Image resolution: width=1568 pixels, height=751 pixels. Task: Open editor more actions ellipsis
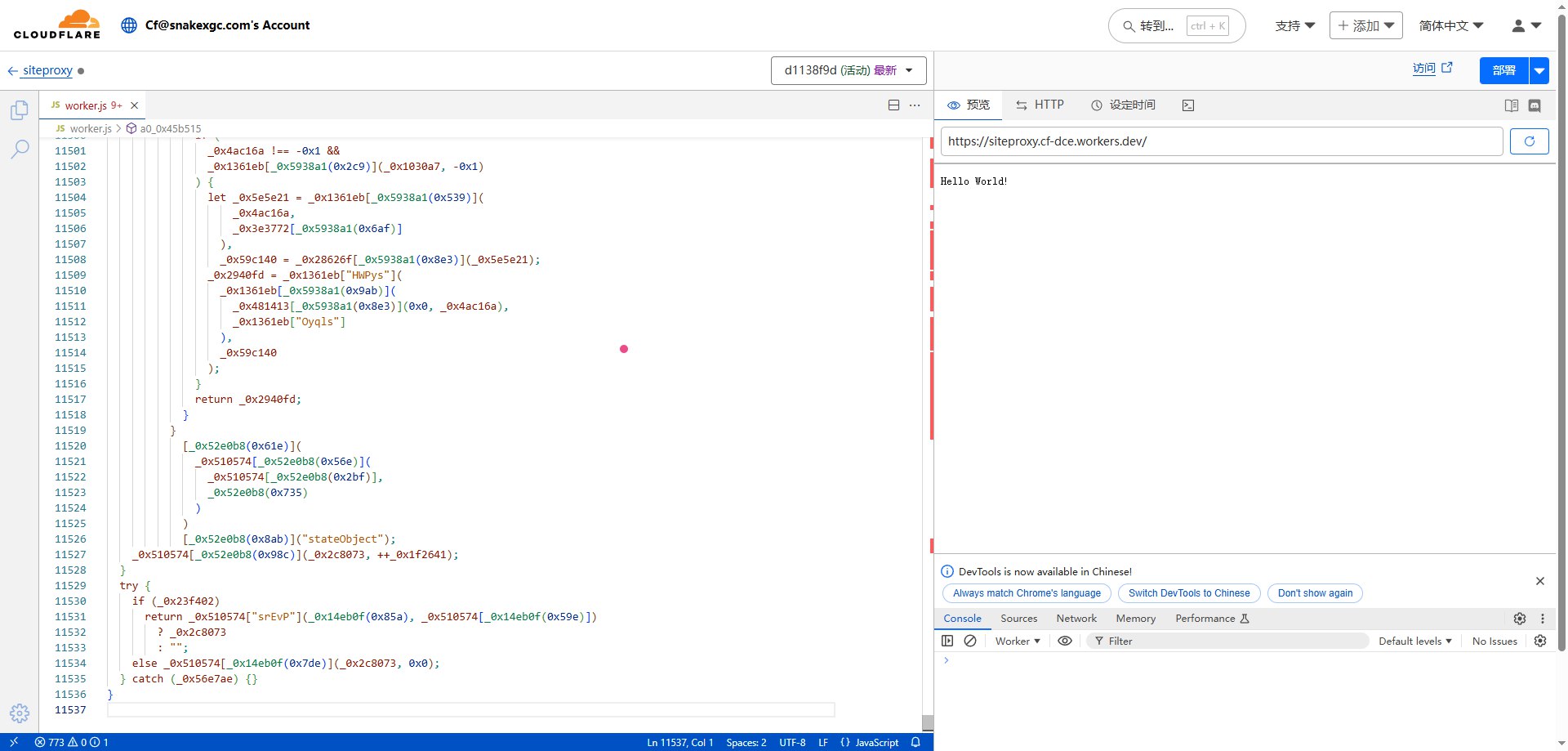[915, 105]
